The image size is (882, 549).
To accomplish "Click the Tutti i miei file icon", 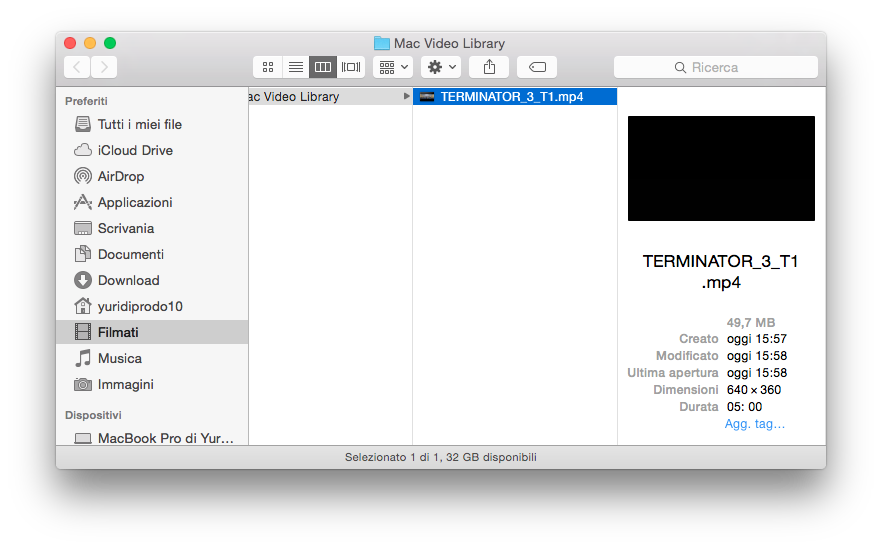I will [83, 124].
